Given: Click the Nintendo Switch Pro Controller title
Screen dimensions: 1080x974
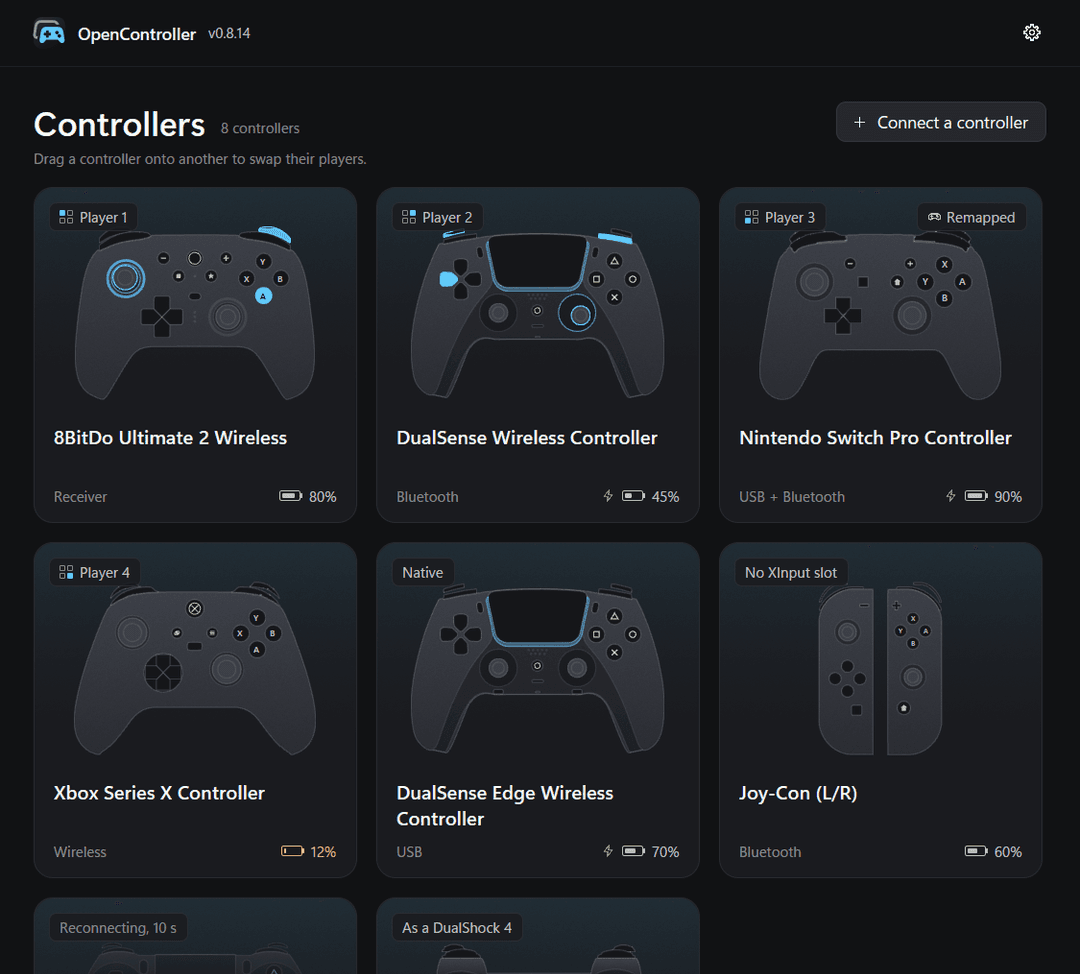Looking at the screenshot, I should [x=875, y=438].
